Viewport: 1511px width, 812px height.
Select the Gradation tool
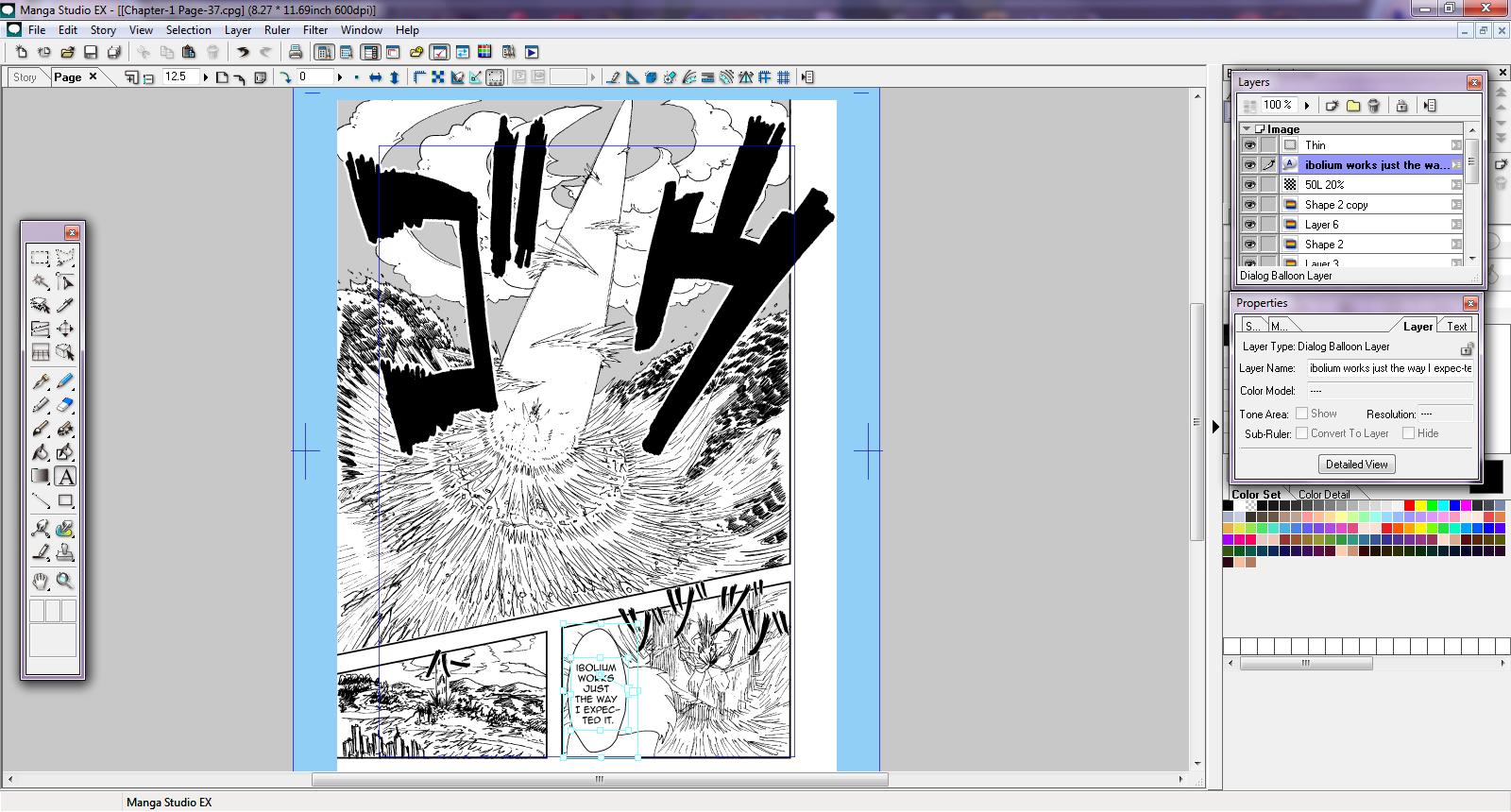[x=40, y=476]
